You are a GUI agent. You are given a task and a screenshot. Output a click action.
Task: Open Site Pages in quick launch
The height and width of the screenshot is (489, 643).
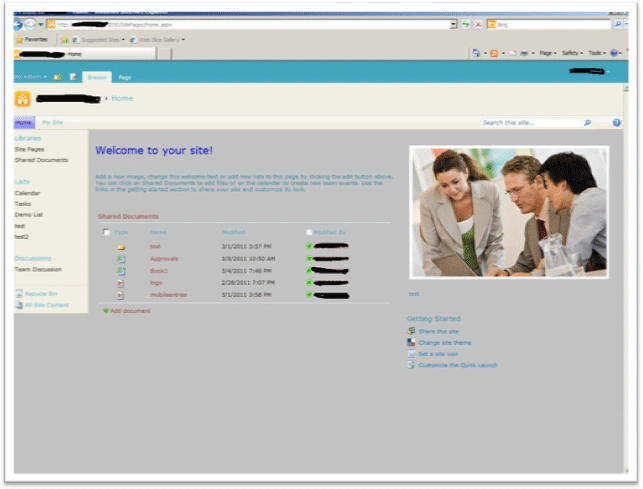(30, 149)
